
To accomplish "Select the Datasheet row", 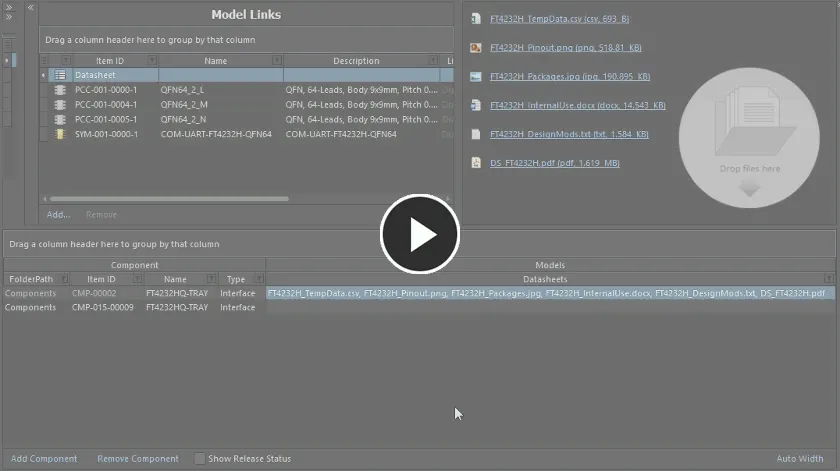I will pos(246,75).
